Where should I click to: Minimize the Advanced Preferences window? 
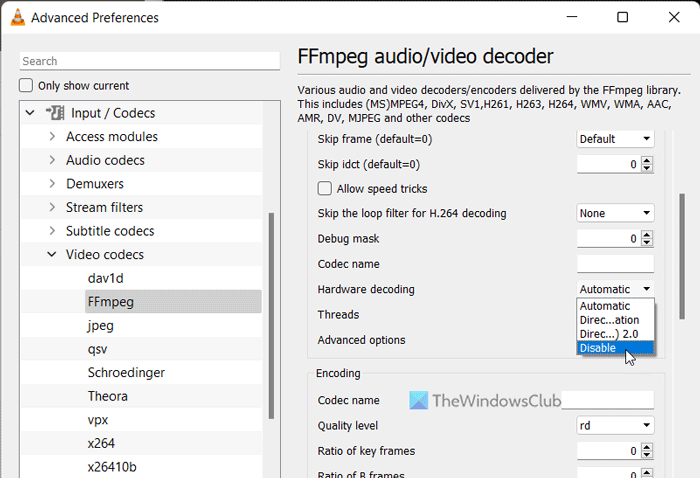[x=572, y=17]
